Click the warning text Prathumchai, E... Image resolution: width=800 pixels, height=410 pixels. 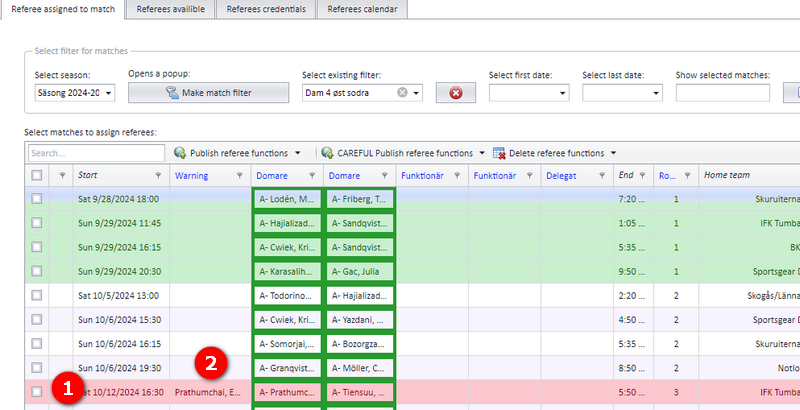(x=208, y=392)
